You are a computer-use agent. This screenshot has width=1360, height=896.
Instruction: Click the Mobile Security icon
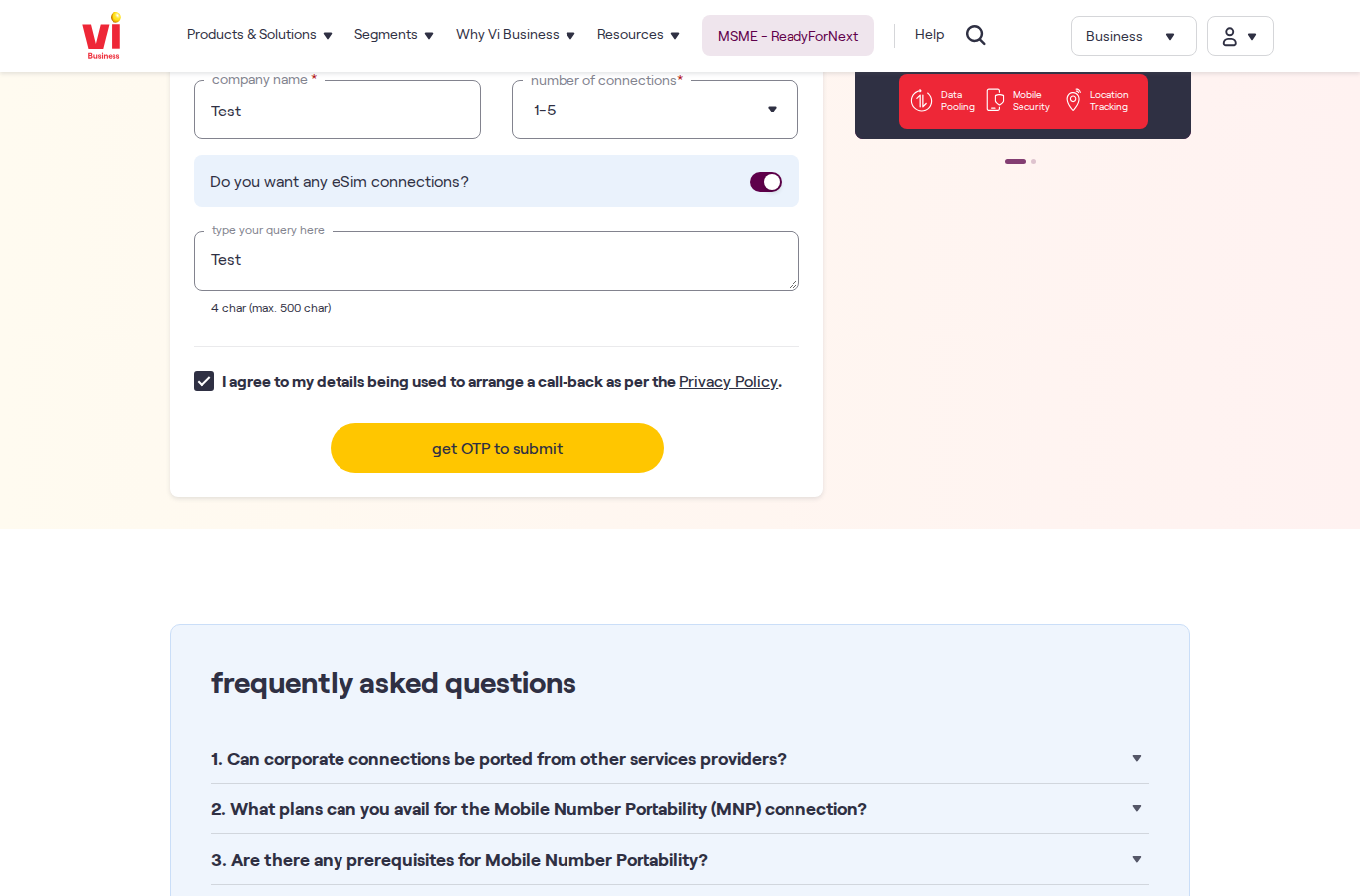994,100
